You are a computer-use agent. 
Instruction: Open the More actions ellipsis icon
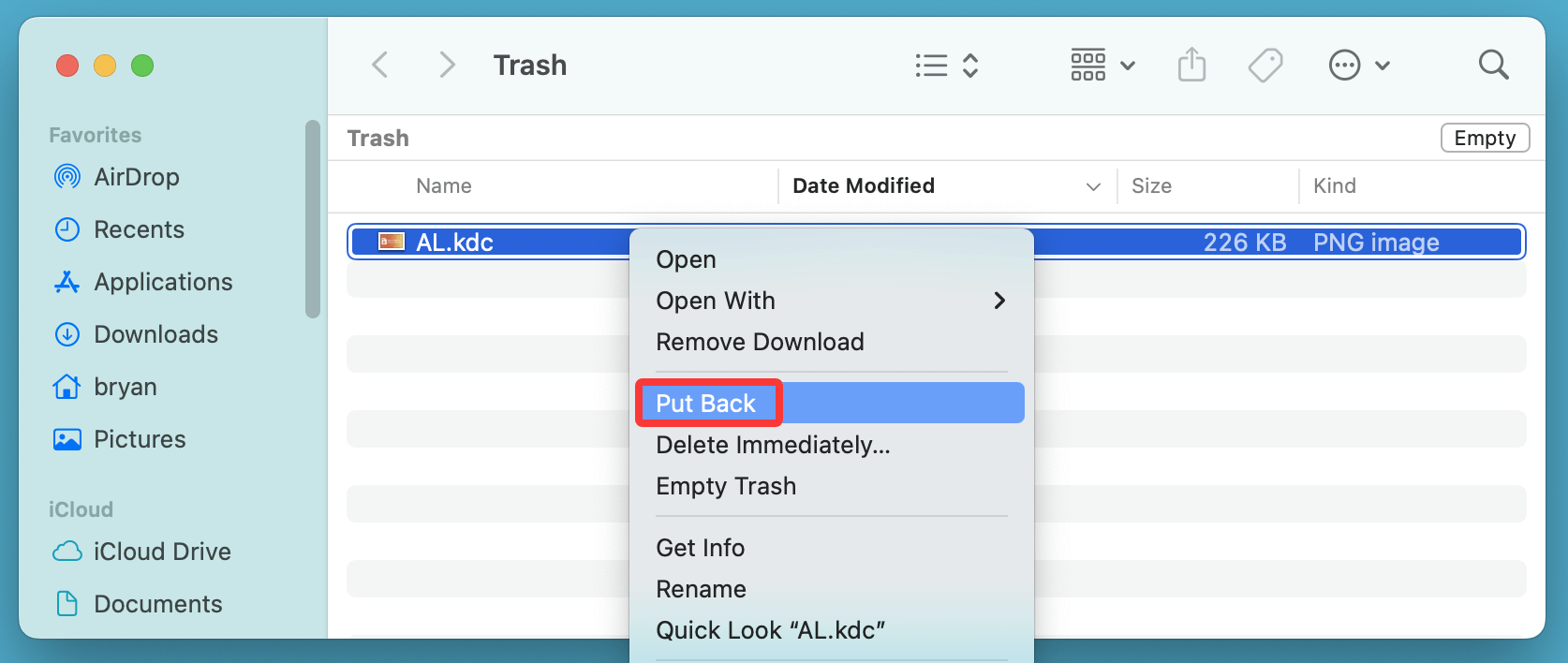[x=1344, y=66]
